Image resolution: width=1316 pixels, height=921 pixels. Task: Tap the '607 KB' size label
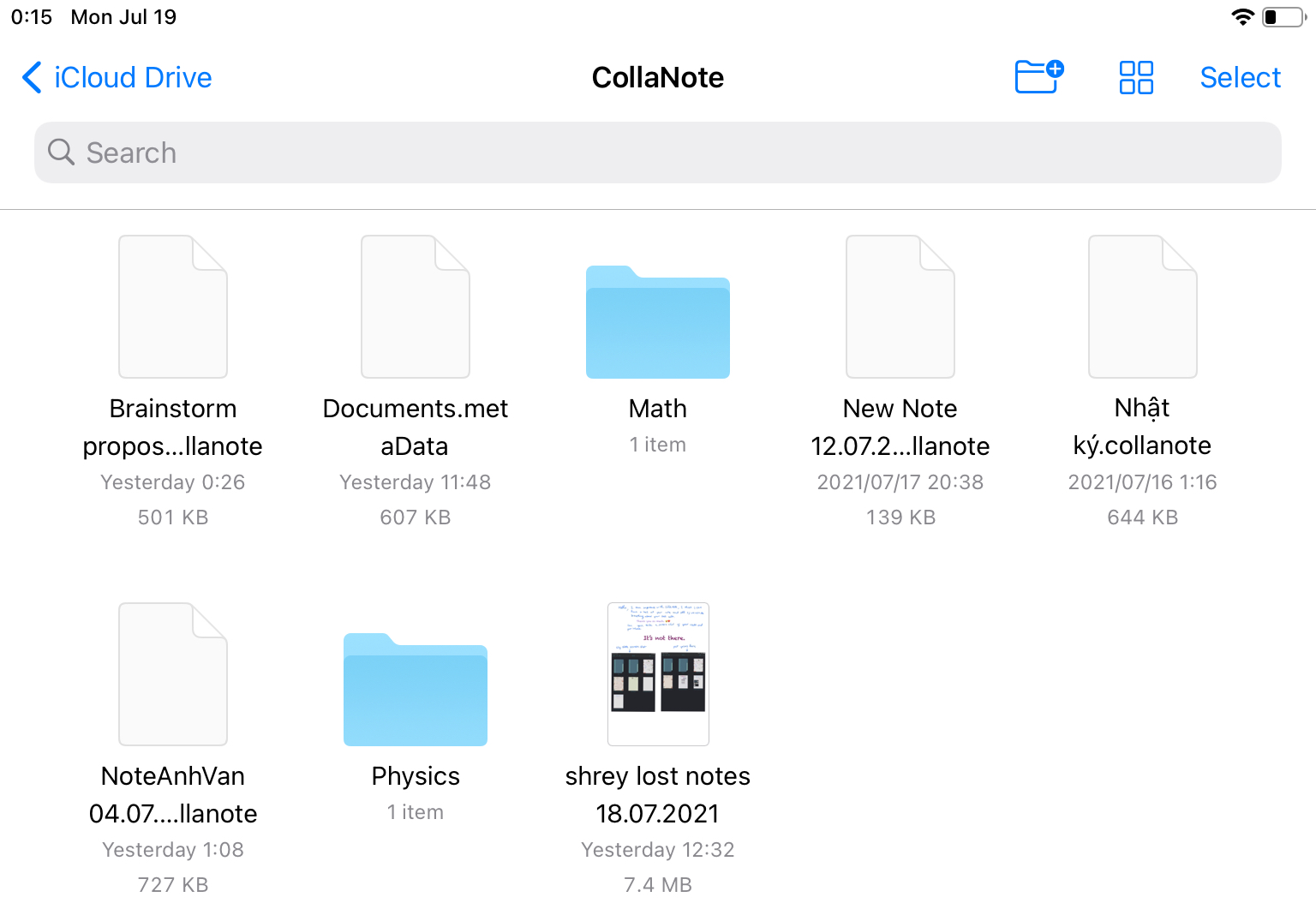click(416, 517)
